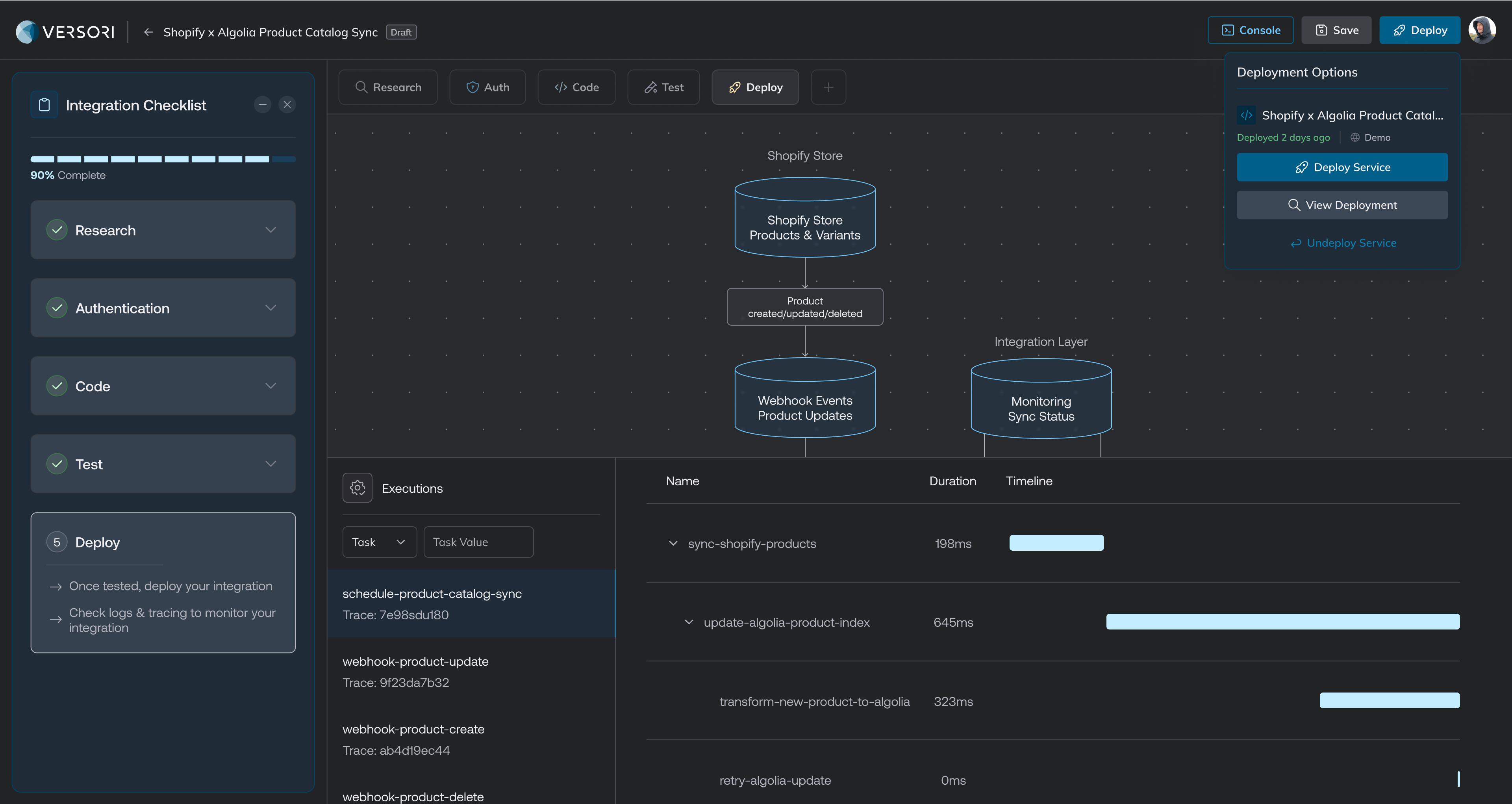1512x804 pixels.
Task: Click the globe icon next to Demo
Action: 1354,137
